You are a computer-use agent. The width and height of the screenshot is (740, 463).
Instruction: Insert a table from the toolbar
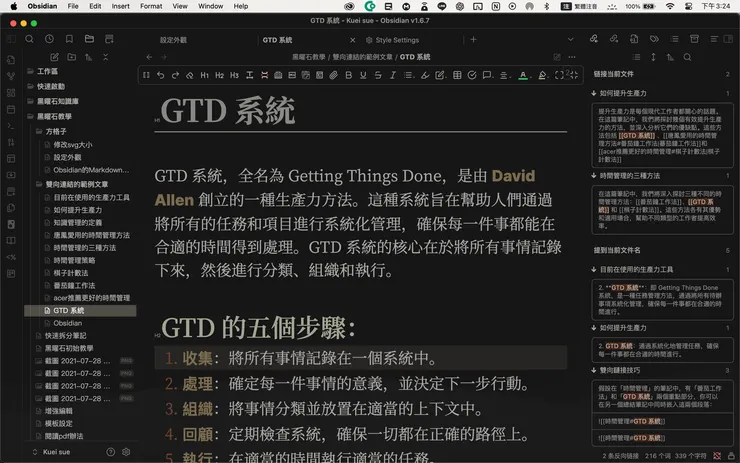pyautogui.click(x=457, y=76)
